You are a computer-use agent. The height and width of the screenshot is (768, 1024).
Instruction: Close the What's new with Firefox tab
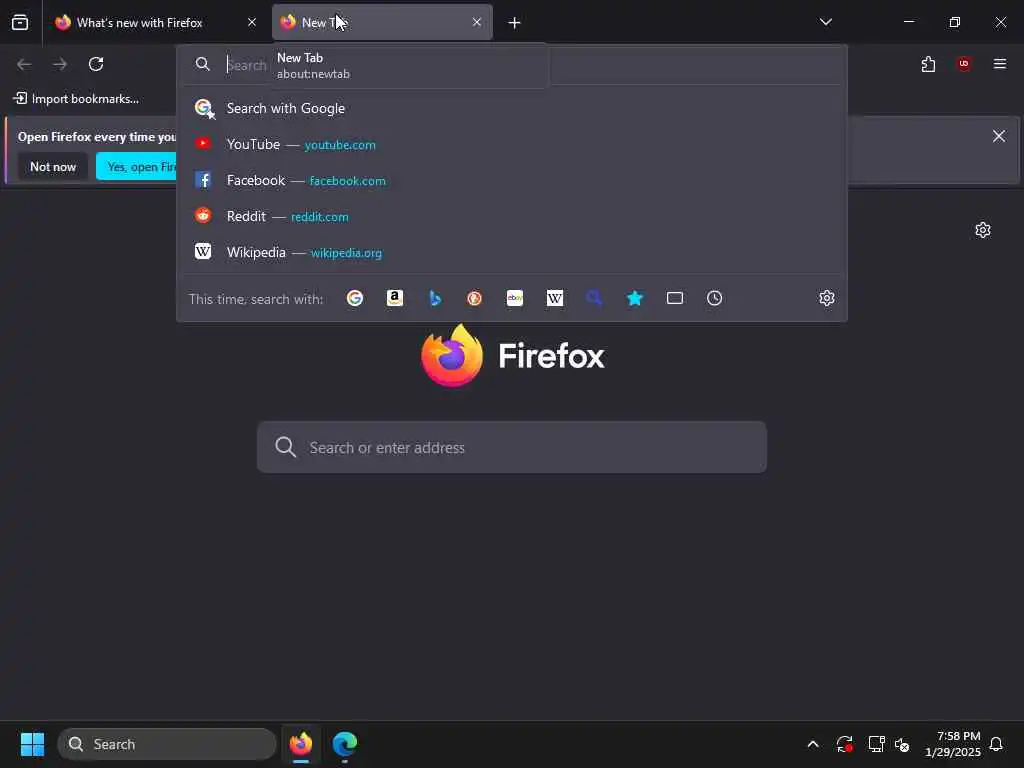click(x=252, y=22)
